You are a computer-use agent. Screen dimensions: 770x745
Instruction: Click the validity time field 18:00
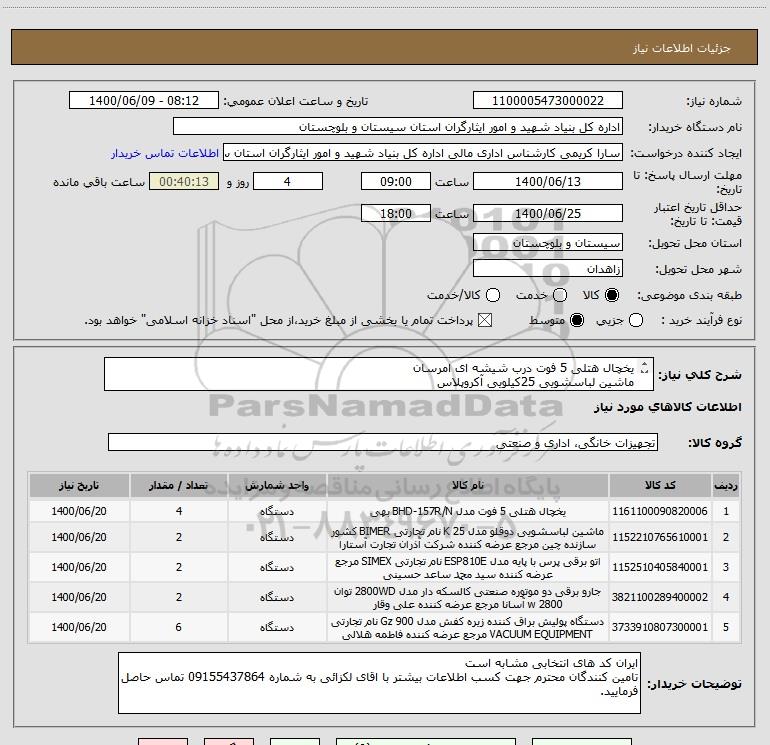point(396,214)
